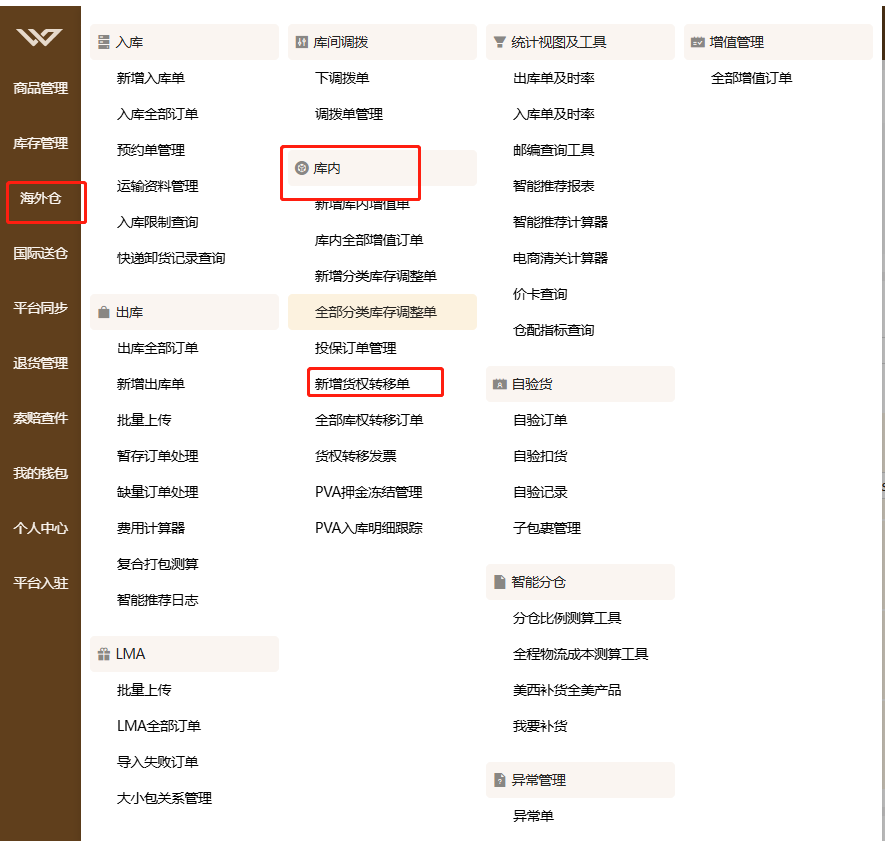Open 智能推荐日志

[x=157, y=601]
